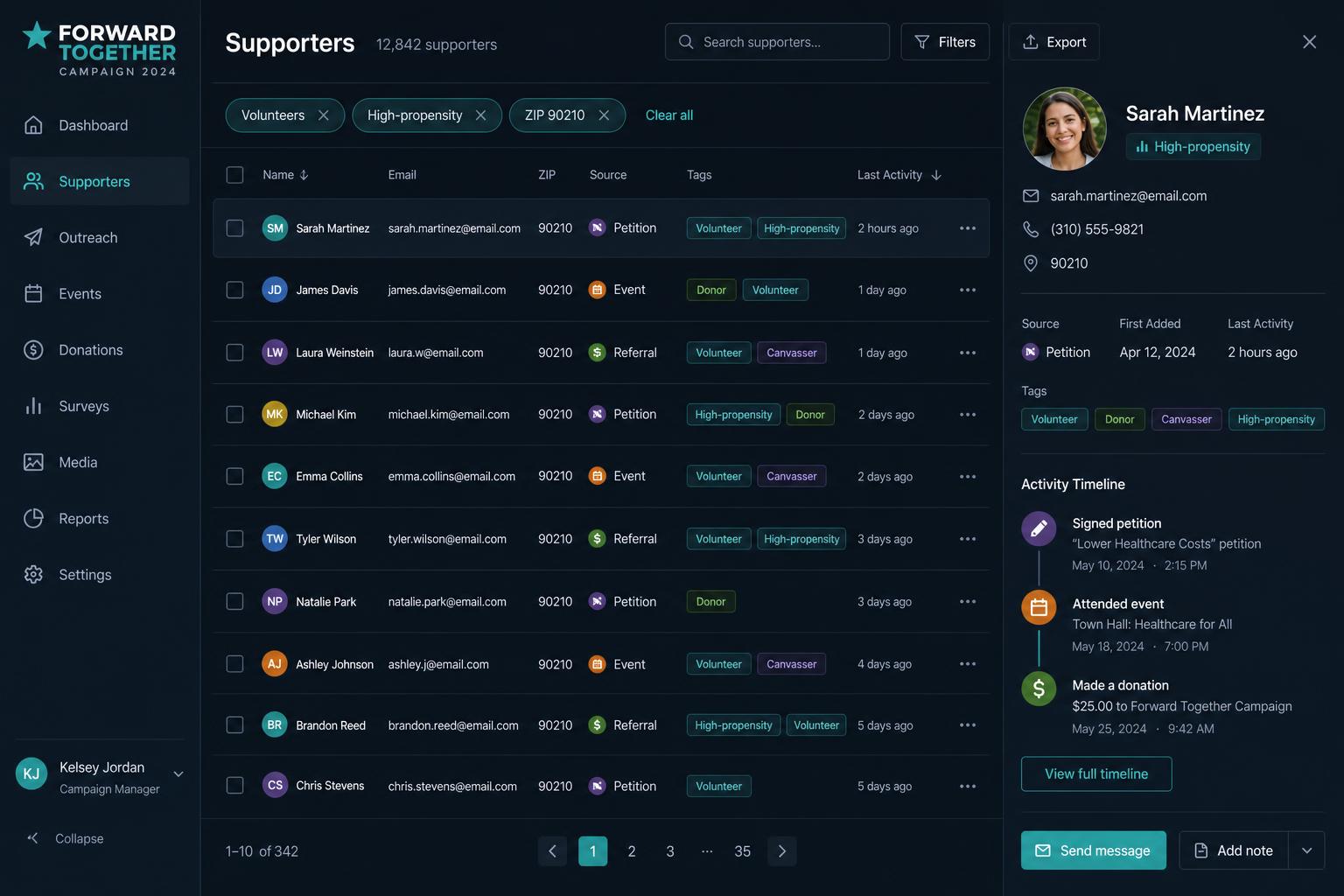This screenshot has width=1344, height=896.
Task: Open more options for Ashley Johnson row
Action: click(968, 664)
